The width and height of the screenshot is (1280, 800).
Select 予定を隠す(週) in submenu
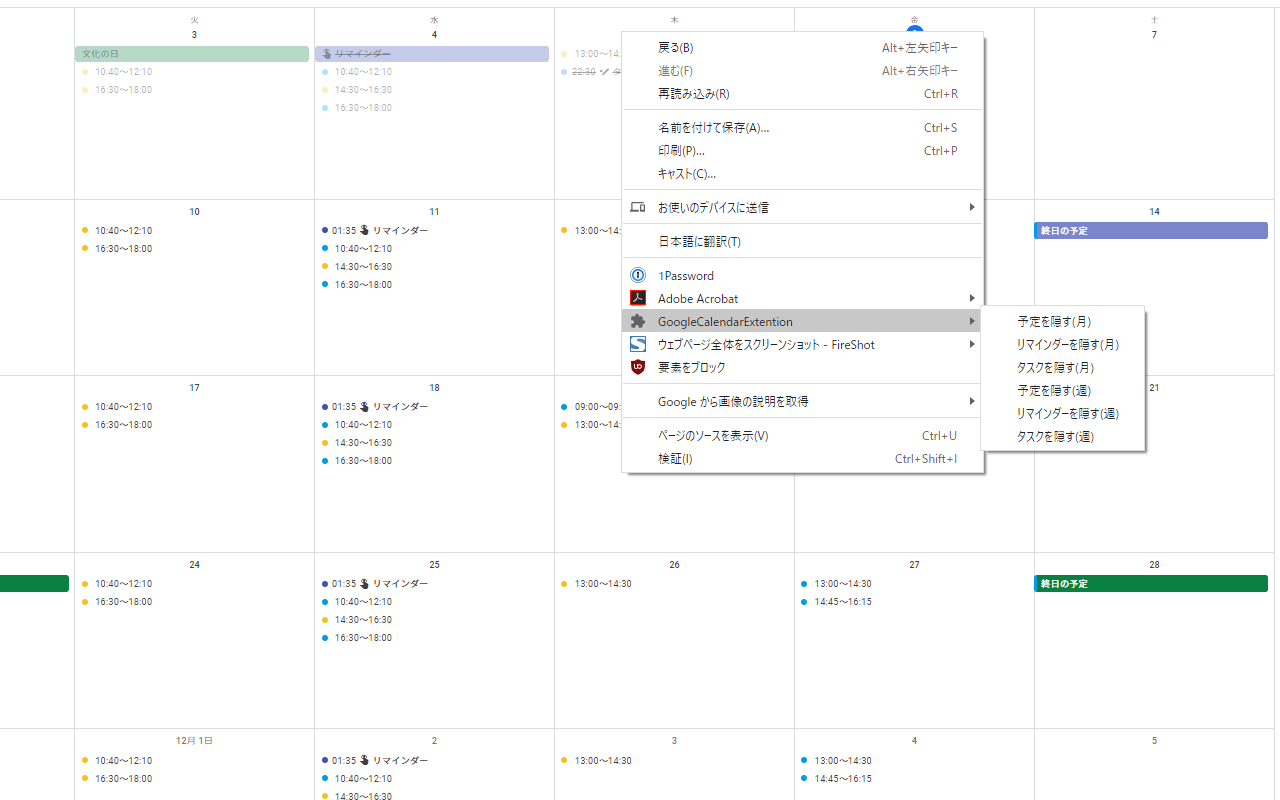tap(1063, 390)
